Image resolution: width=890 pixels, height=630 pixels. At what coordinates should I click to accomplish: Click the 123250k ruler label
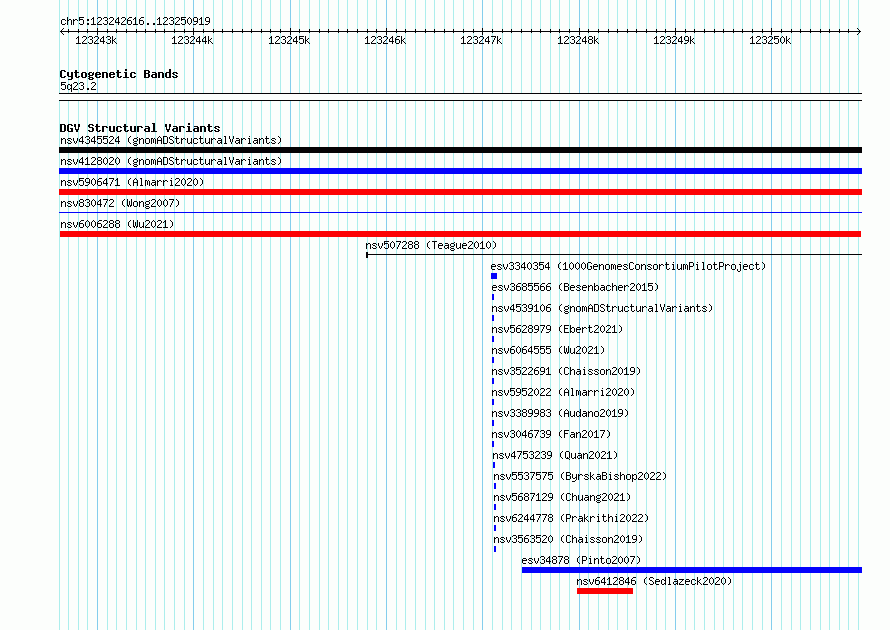(770, 40)
